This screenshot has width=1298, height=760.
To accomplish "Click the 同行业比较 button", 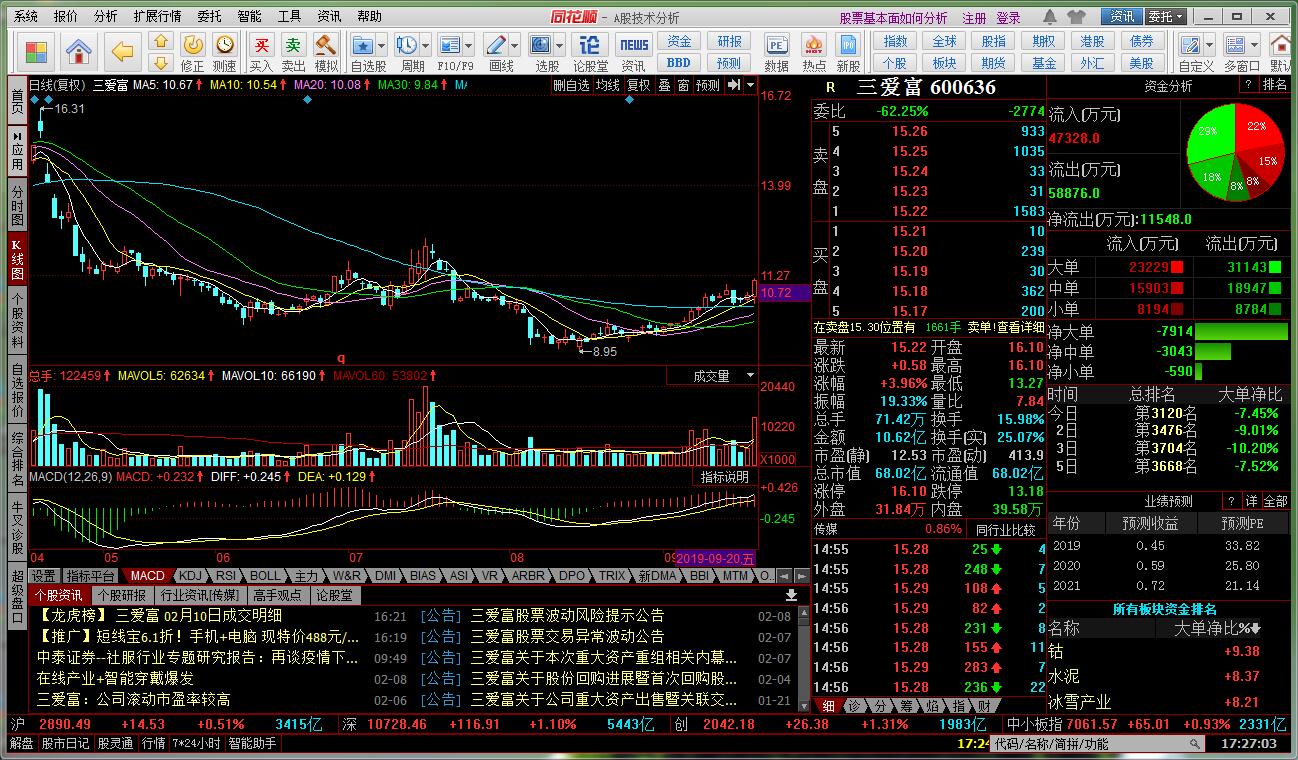I will click(x=1005, y=529).
